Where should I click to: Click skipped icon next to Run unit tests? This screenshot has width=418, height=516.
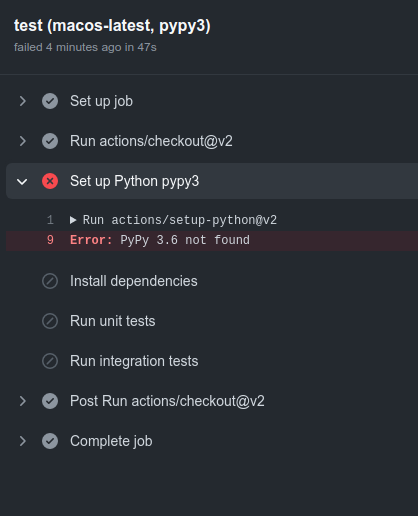tap(50, 321)
